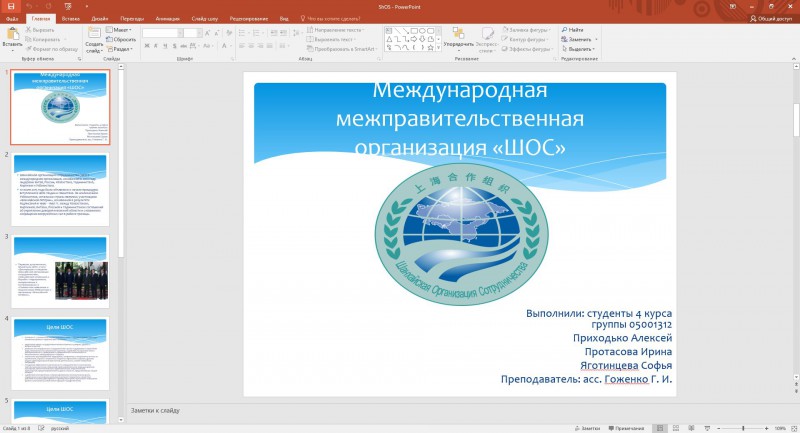Switch to Normal view in the status bar
Image resolution: width=800 pixels, height=433 pixels.
[660, 428]
